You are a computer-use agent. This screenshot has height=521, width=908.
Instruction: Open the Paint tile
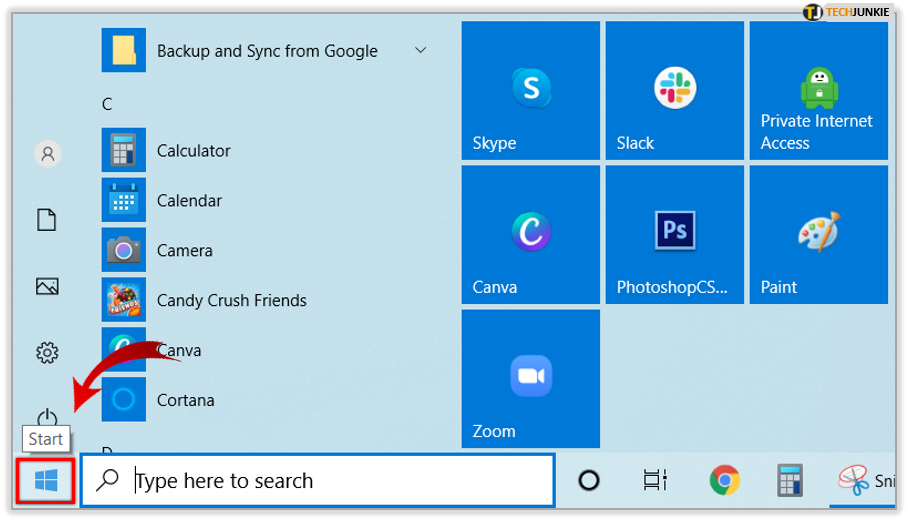pyautogui.click(x=819, y=234)
